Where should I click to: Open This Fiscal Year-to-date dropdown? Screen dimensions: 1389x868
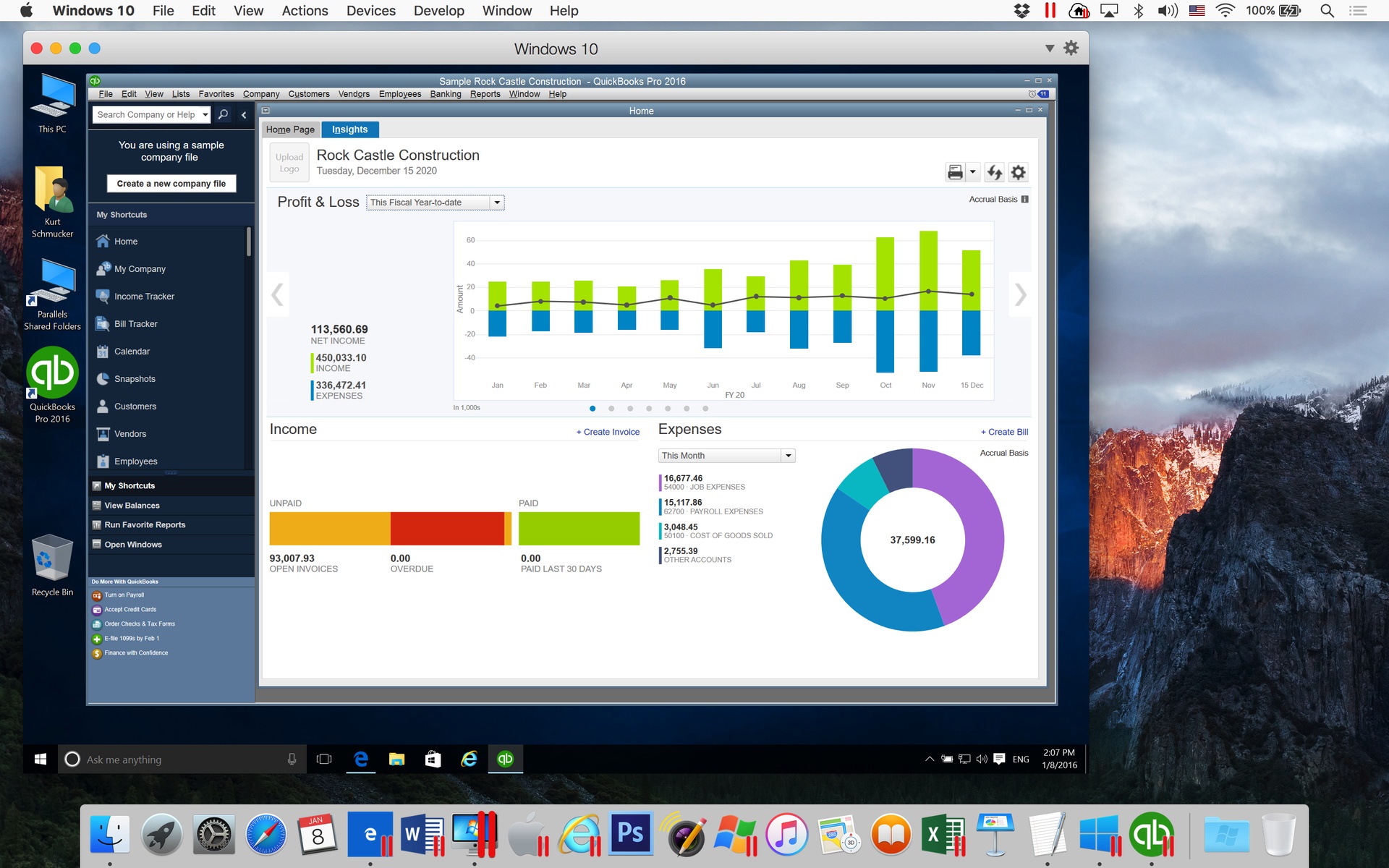(x=436, y=203)
